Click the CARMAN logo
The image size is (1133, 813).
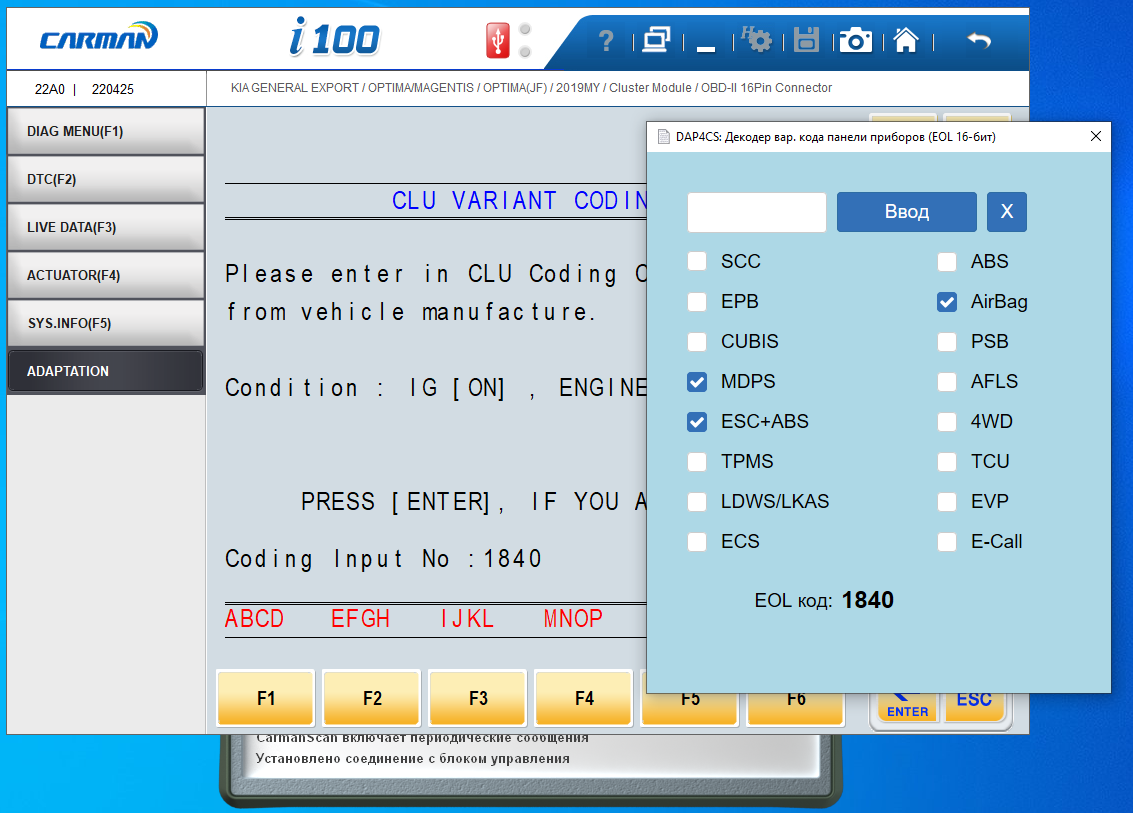point(98,36)
